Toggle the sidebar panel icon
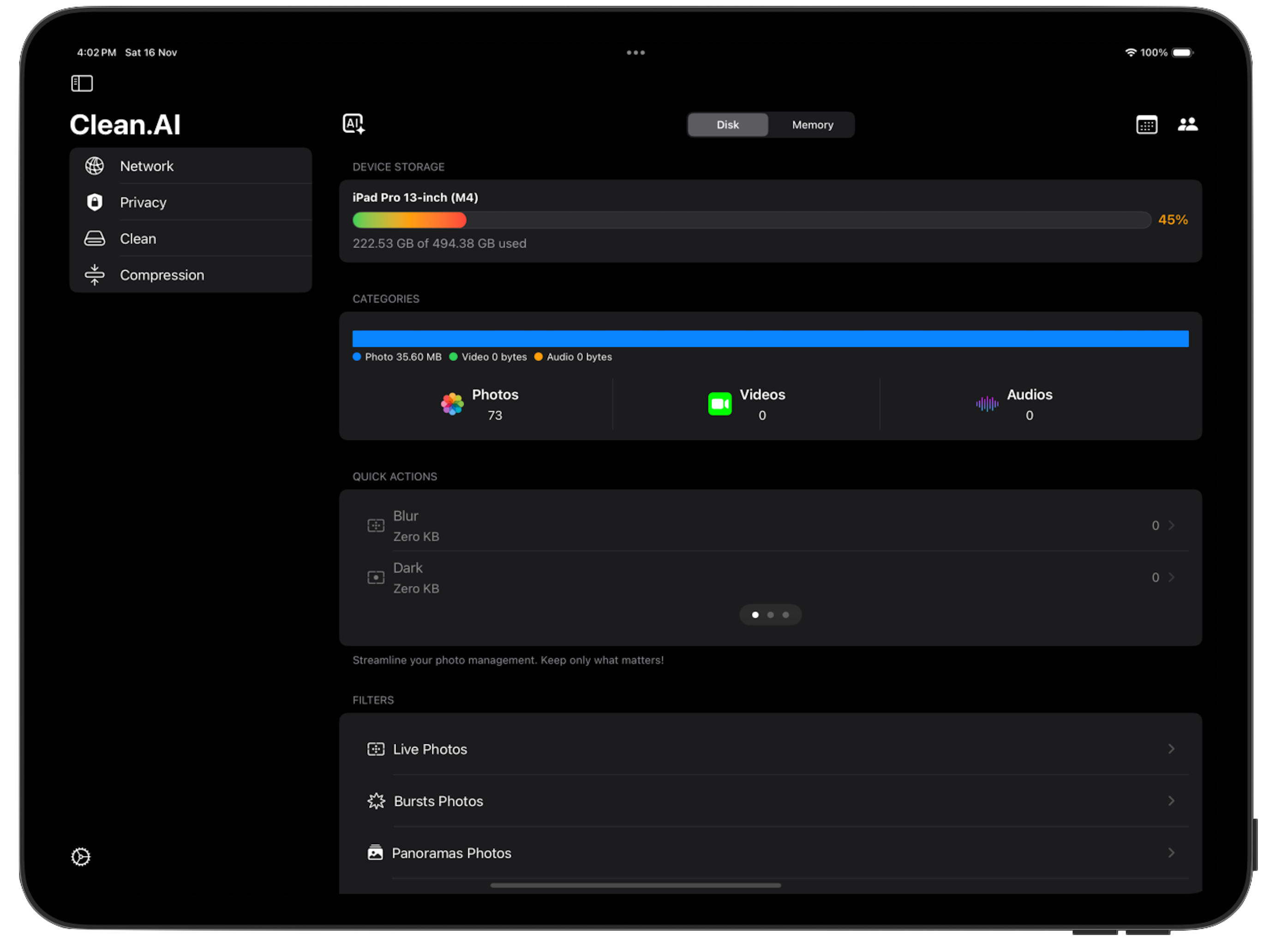1270x952 pixels. click(x=82, y=83)
